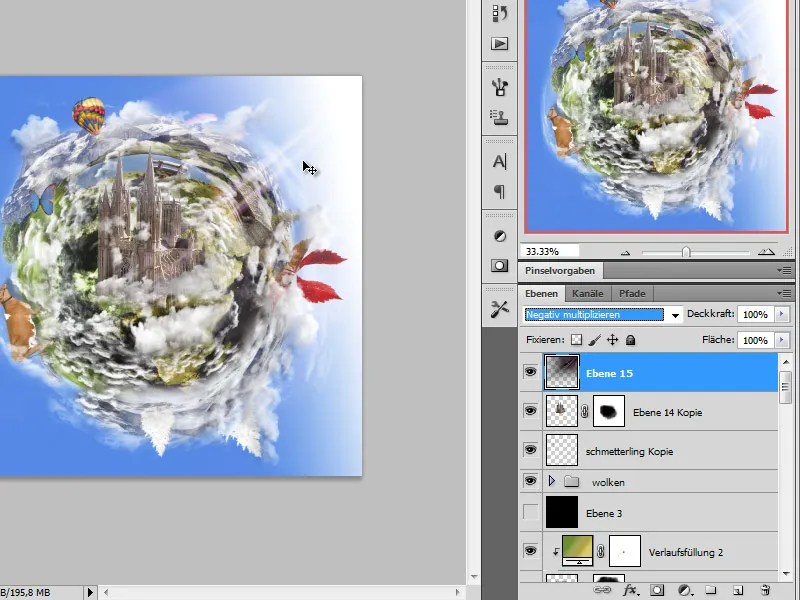Screen dimensions: 800x600
Task: Click the Deckkraft value field
Action: click(x=756, y=314)
